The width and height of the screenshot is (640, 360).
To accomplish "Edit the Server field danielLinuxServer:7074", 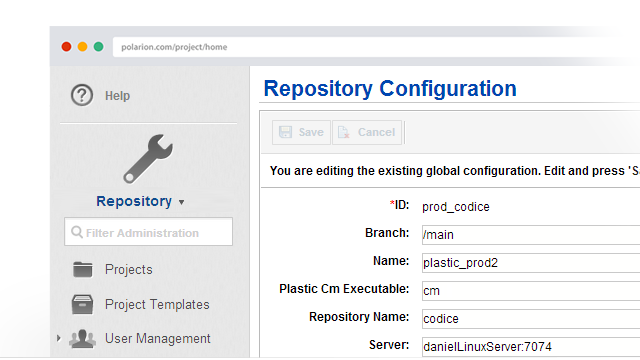I will [x=531, y=347].
